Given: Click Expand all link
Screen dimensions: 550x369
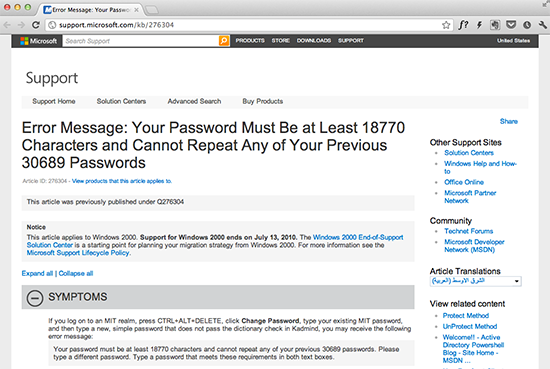Looking at the screenshot, I should (x=37, y=273).
